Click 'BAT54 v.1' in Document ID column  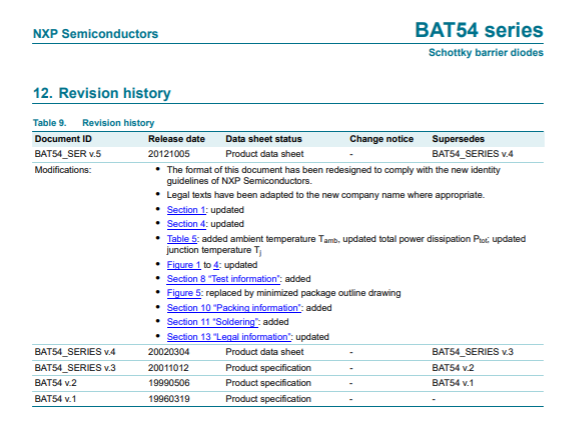coord(55,399)
